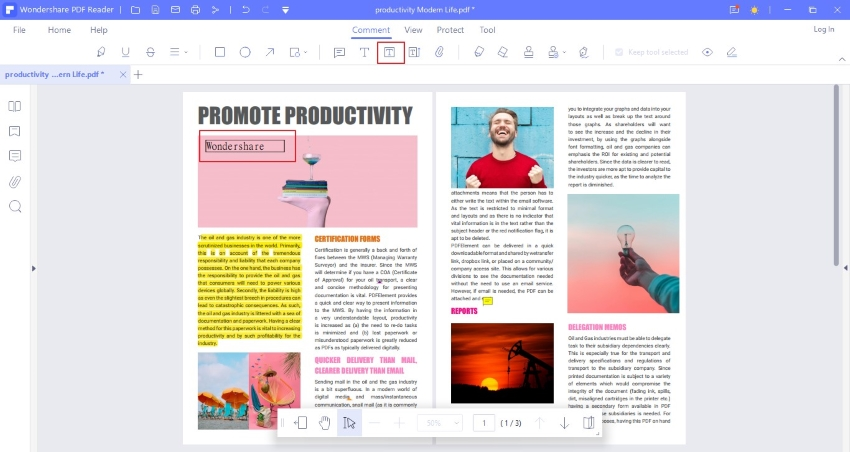
Task: Select the Pencil drawing tool
Action: coord(479,52)
